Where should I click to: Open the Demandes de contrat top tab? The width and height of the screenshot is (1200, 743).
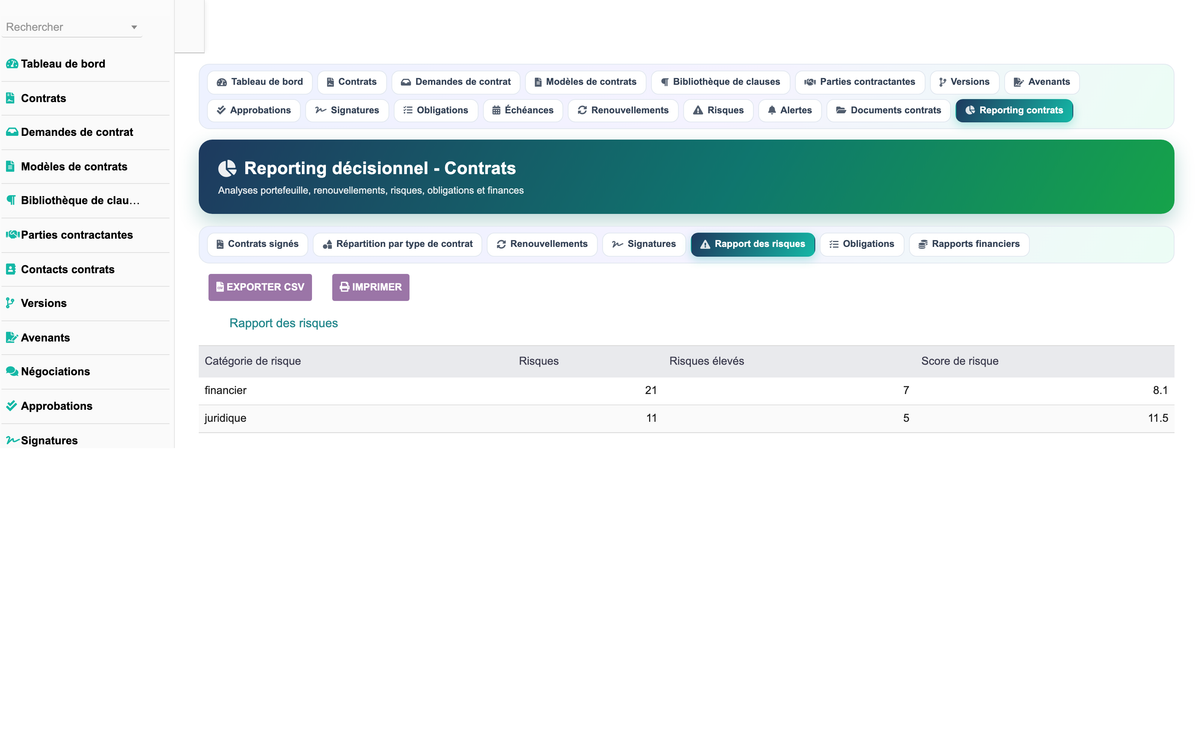click(456, 82)
